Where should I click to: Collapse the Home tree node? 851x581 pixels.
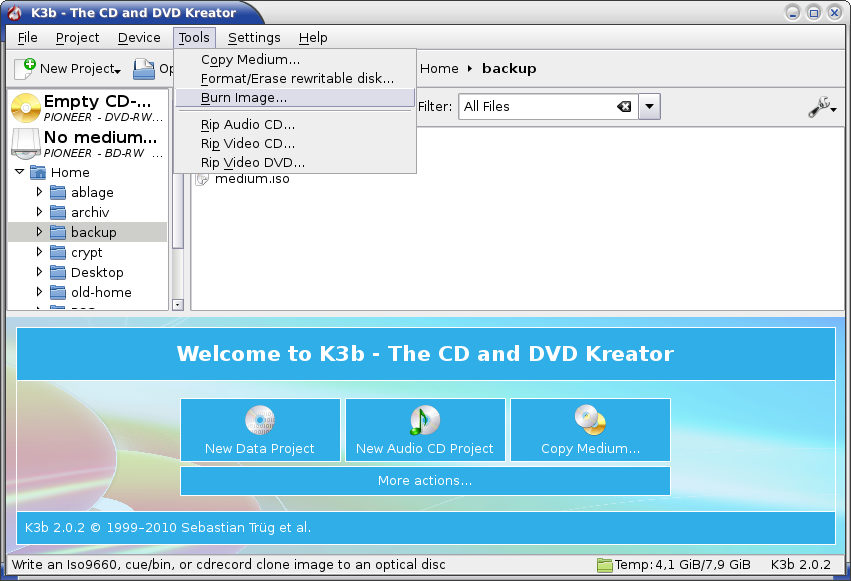pyautogui.click(x=20, y=172)
